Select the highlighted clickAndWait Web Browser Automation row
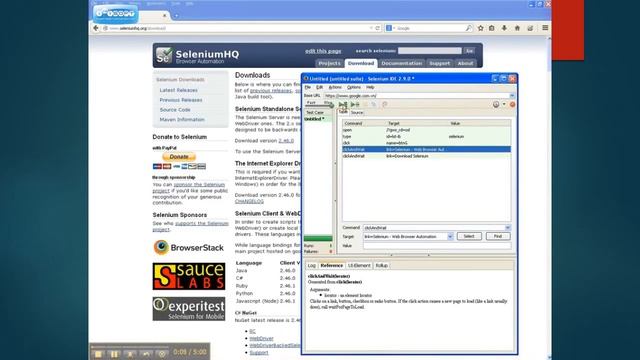The image size is (640, 360). tap(427, 149)
